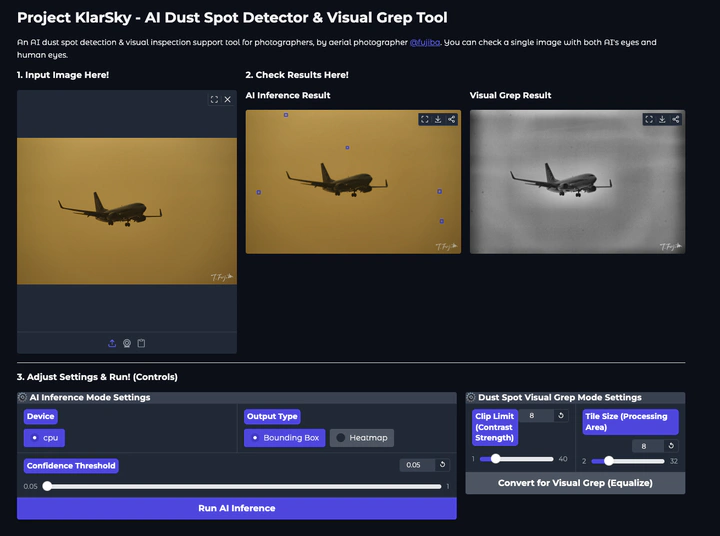This screenshot has height=536, width=720.
Task: Download the Visual Grep Result image
Action: 662,119
